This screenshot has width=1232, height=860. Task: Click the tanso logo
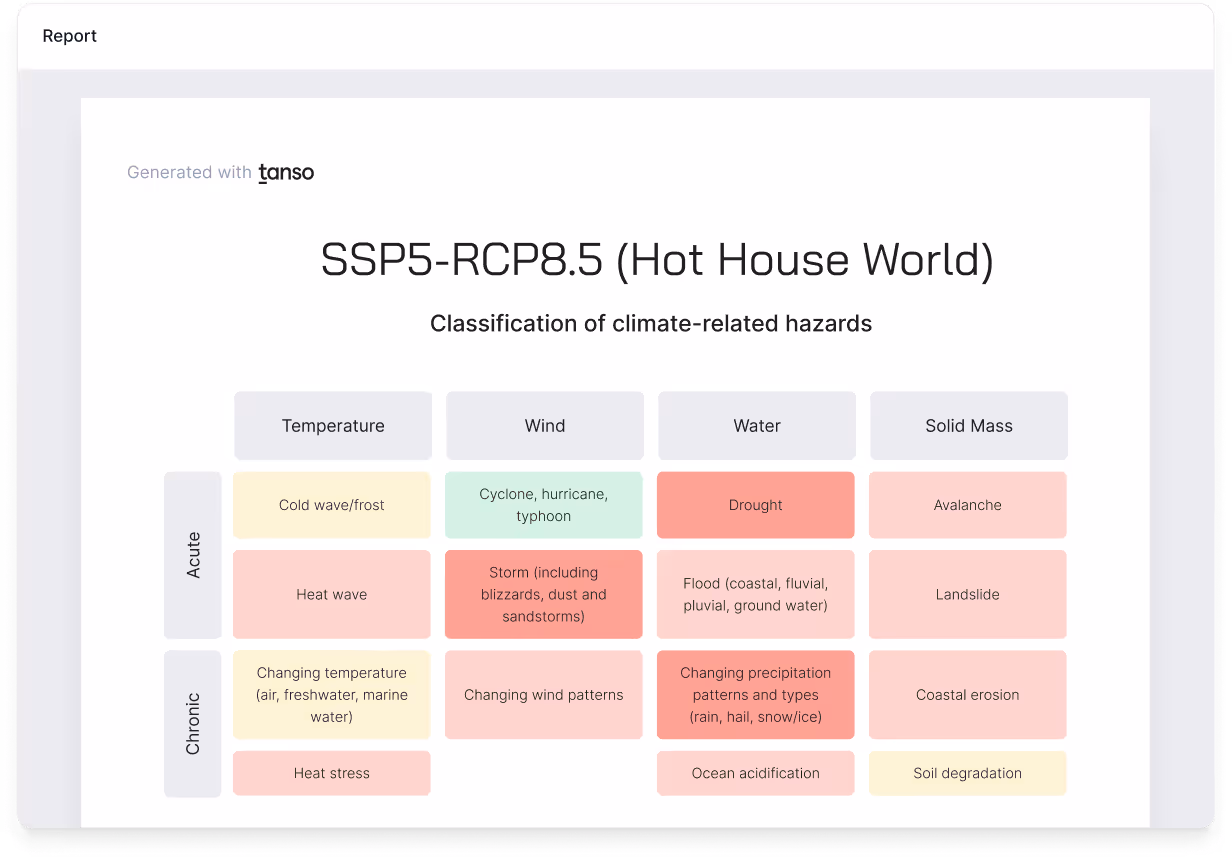(x=286, y=173)
